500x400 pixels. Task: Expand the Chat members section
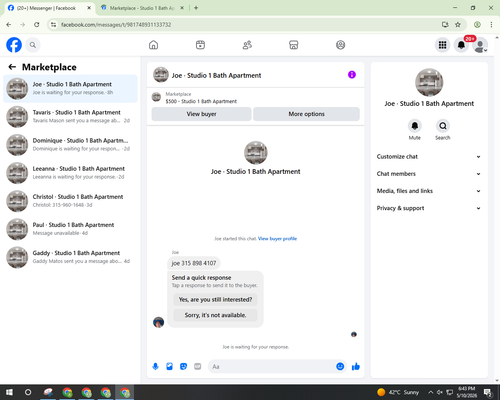(429, 174)
